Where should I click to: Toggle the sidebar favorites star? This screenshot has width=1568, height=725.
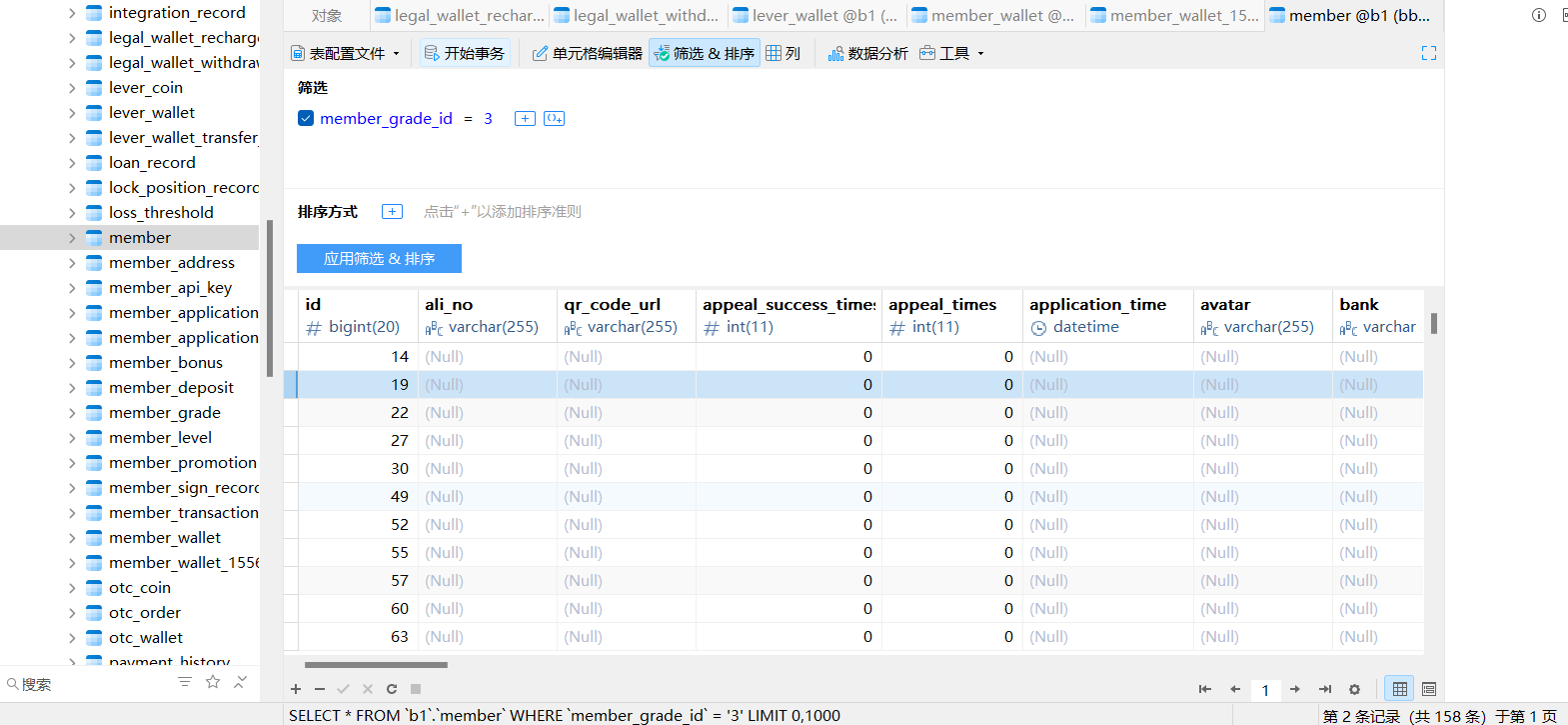(x=213, y=682)
